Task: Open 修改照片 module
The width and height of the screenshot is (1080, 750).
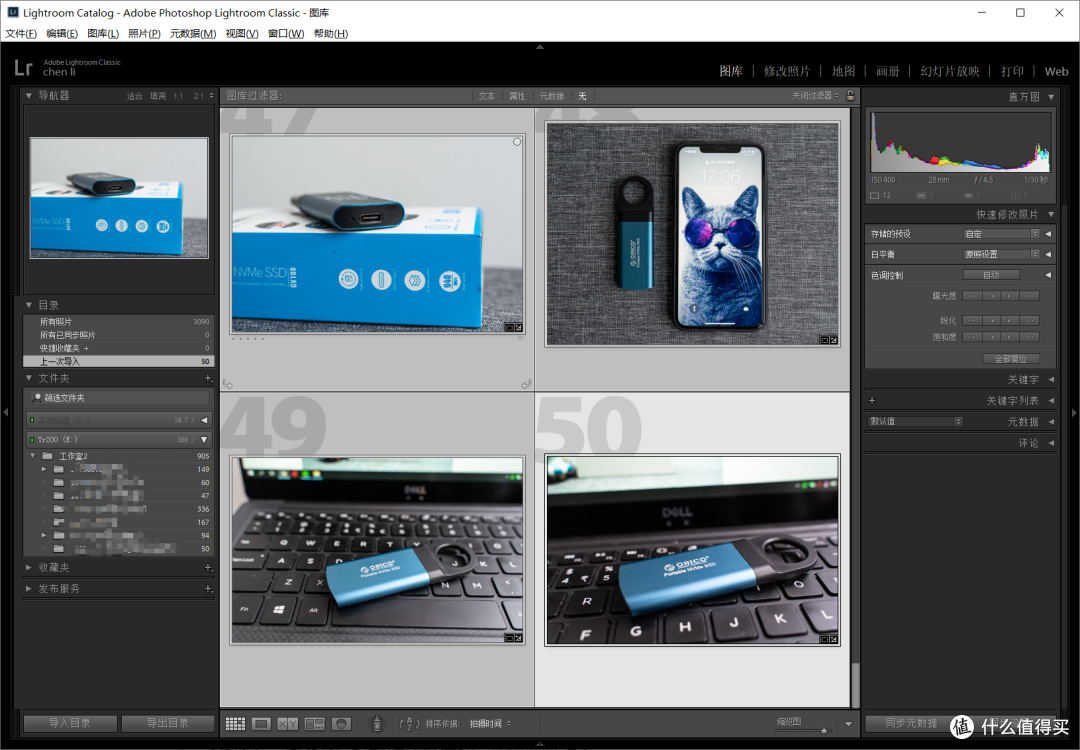Action: [x=787, y=71]
